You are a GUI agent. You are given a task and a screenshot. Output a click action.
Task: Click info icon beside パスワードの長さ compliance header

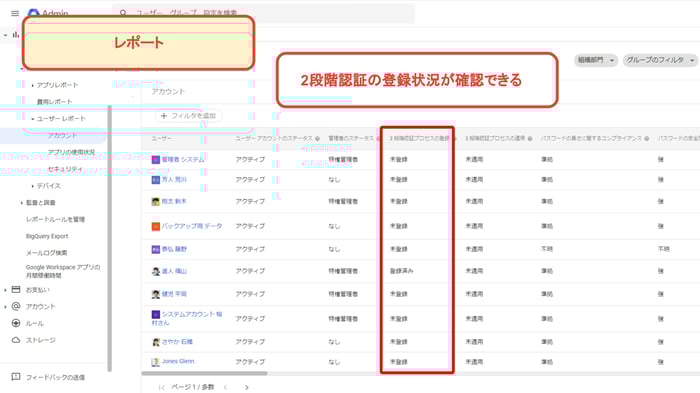pyautogui.click(x=646, y=138)
